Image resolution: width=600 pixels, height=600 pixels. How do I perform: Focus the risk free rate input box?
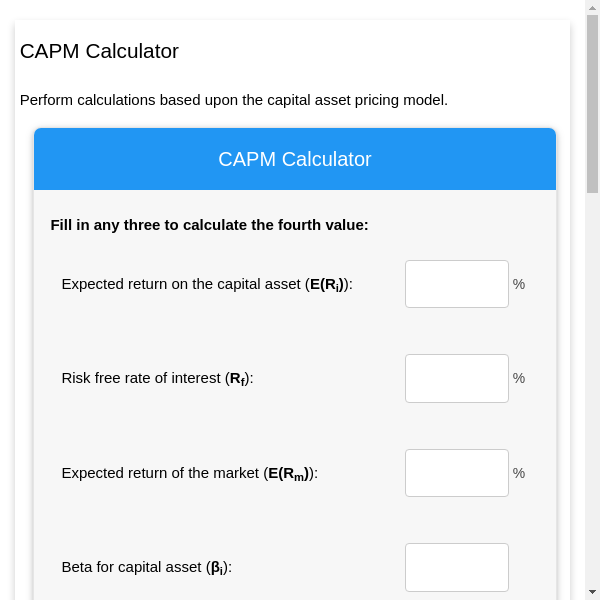tap(456, 378)
